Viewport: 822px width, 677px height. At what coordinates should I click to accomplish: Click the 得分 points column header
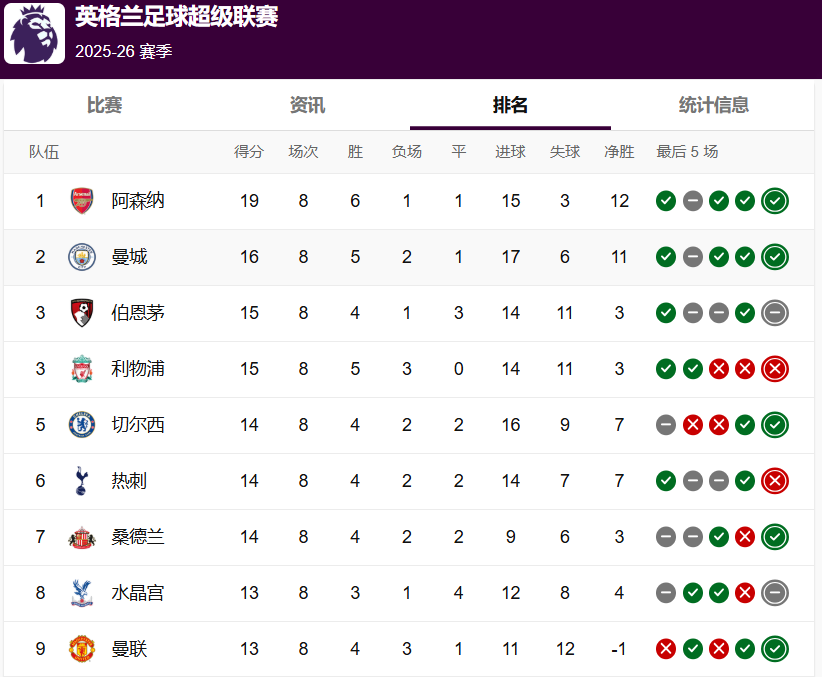click(x=249, y=152)
